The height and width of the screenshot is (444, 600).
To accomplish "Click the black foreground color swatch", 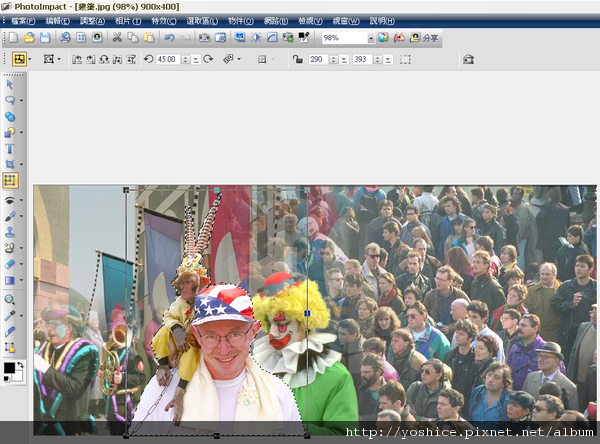I will tap(9, 369).
